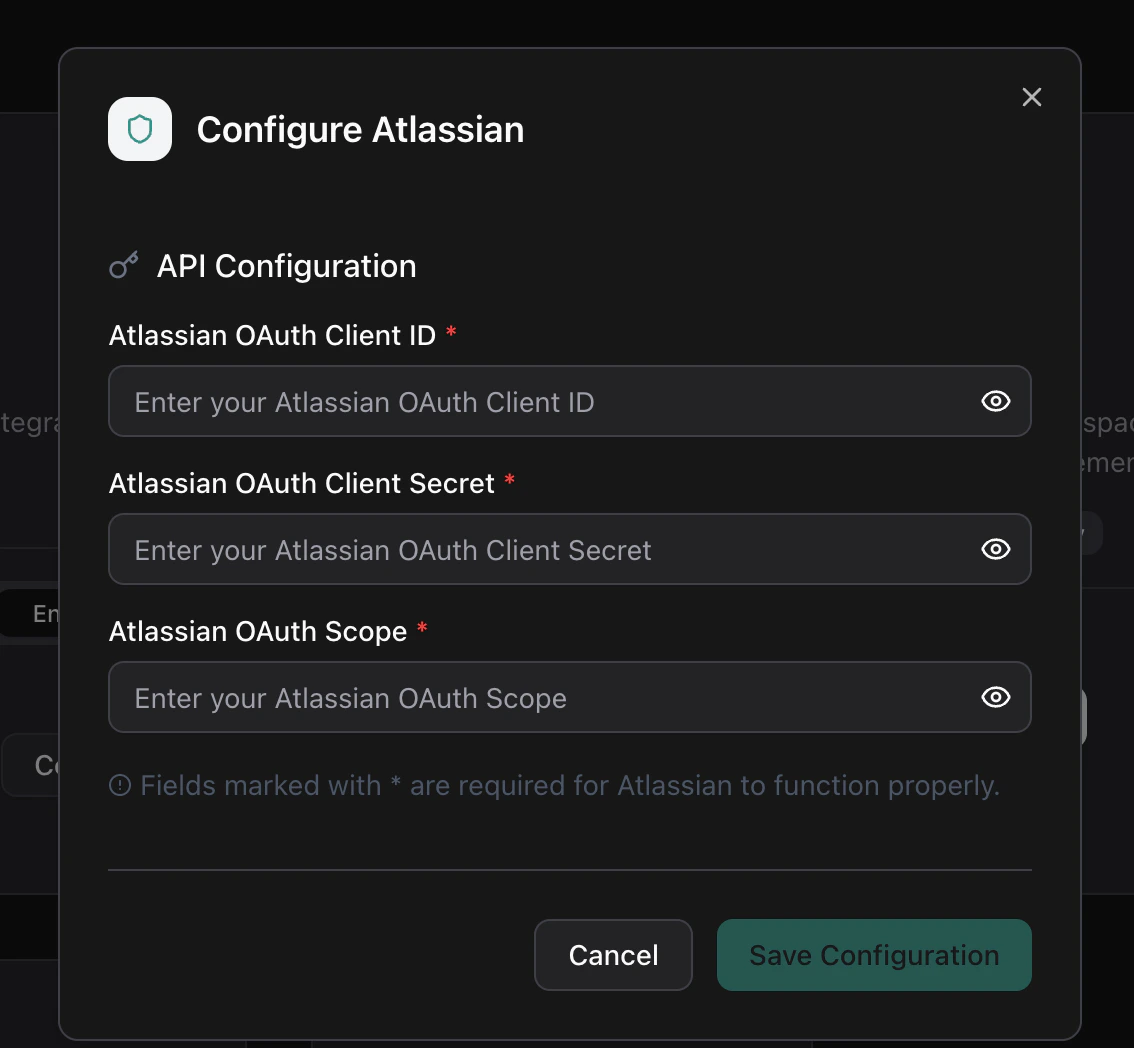1134x1048 pixels.
Task: Click the "API Configuration" section heading
Action: coord(286,266)
